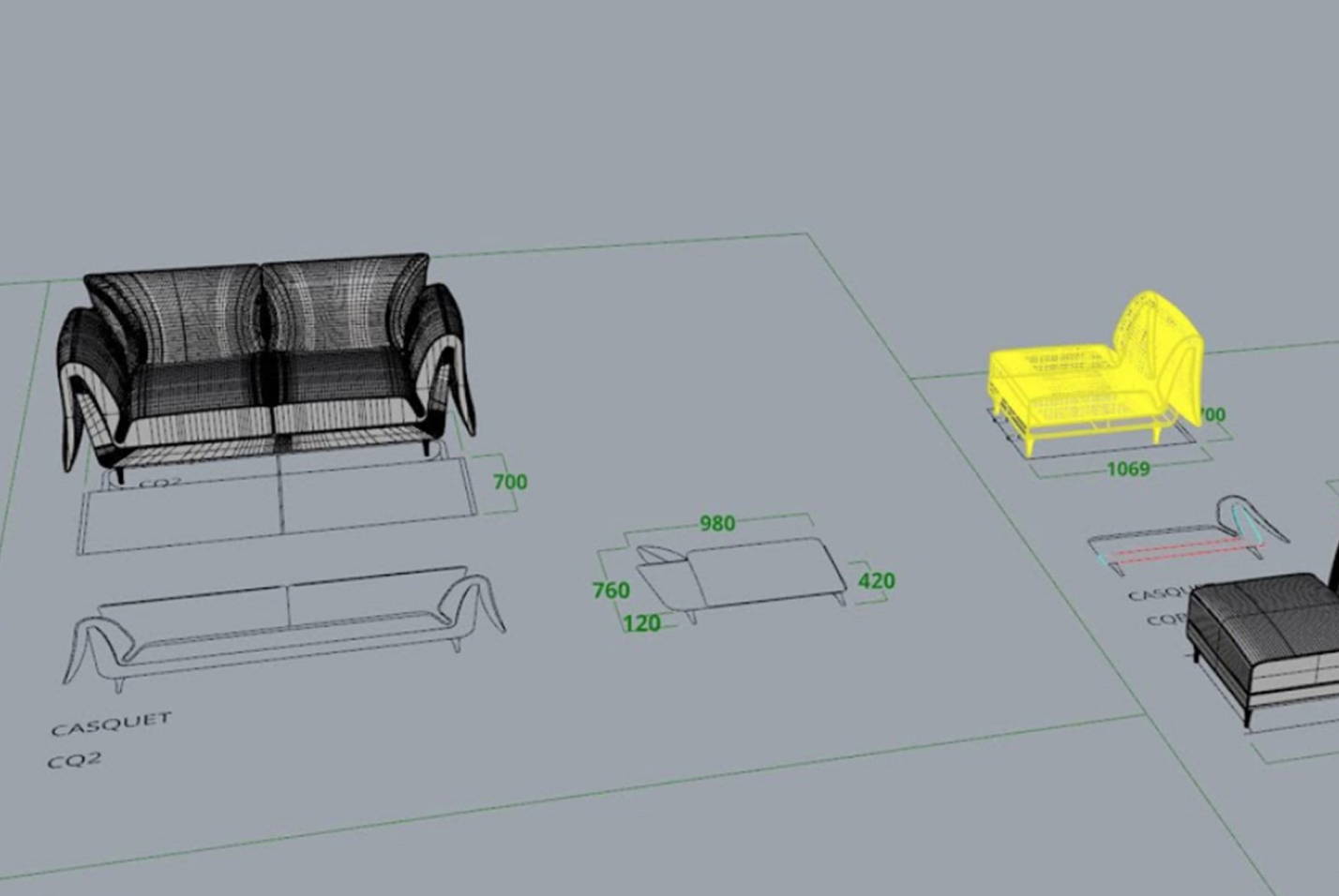The height and width of the screenshot is (896, 1339).
Task: Click the 120 leg dimension text
Action: [641, 623]
